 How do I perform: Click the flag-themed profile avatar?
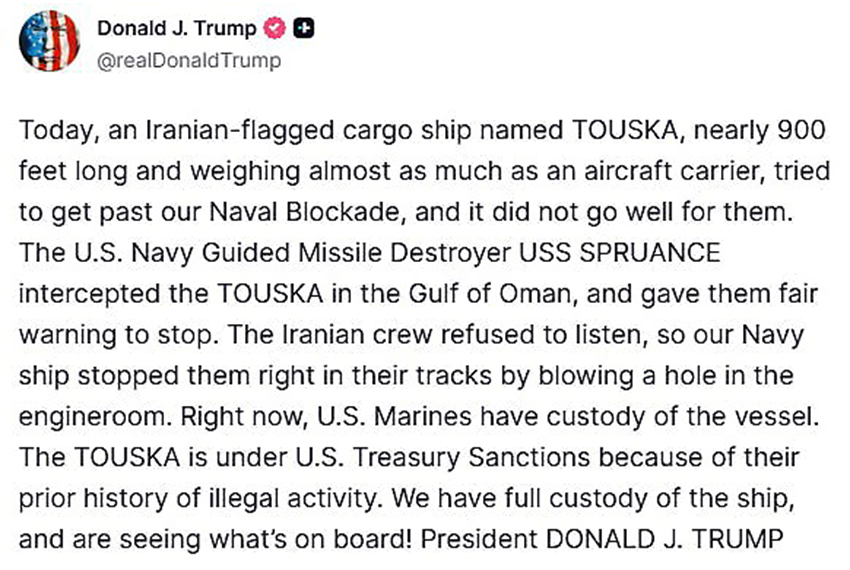coord(48,40)
